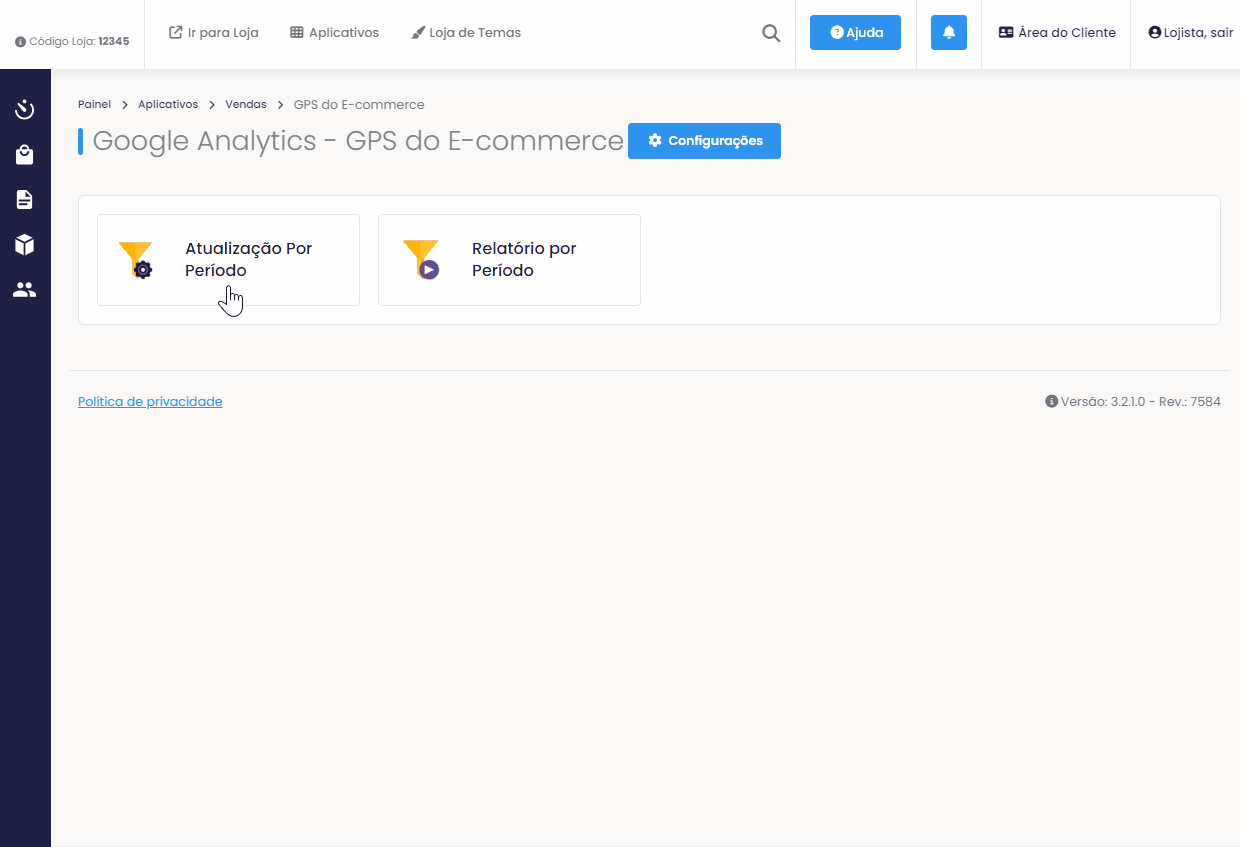Click the search magnifier icon

pyautogui.click(x=771, y=33)
